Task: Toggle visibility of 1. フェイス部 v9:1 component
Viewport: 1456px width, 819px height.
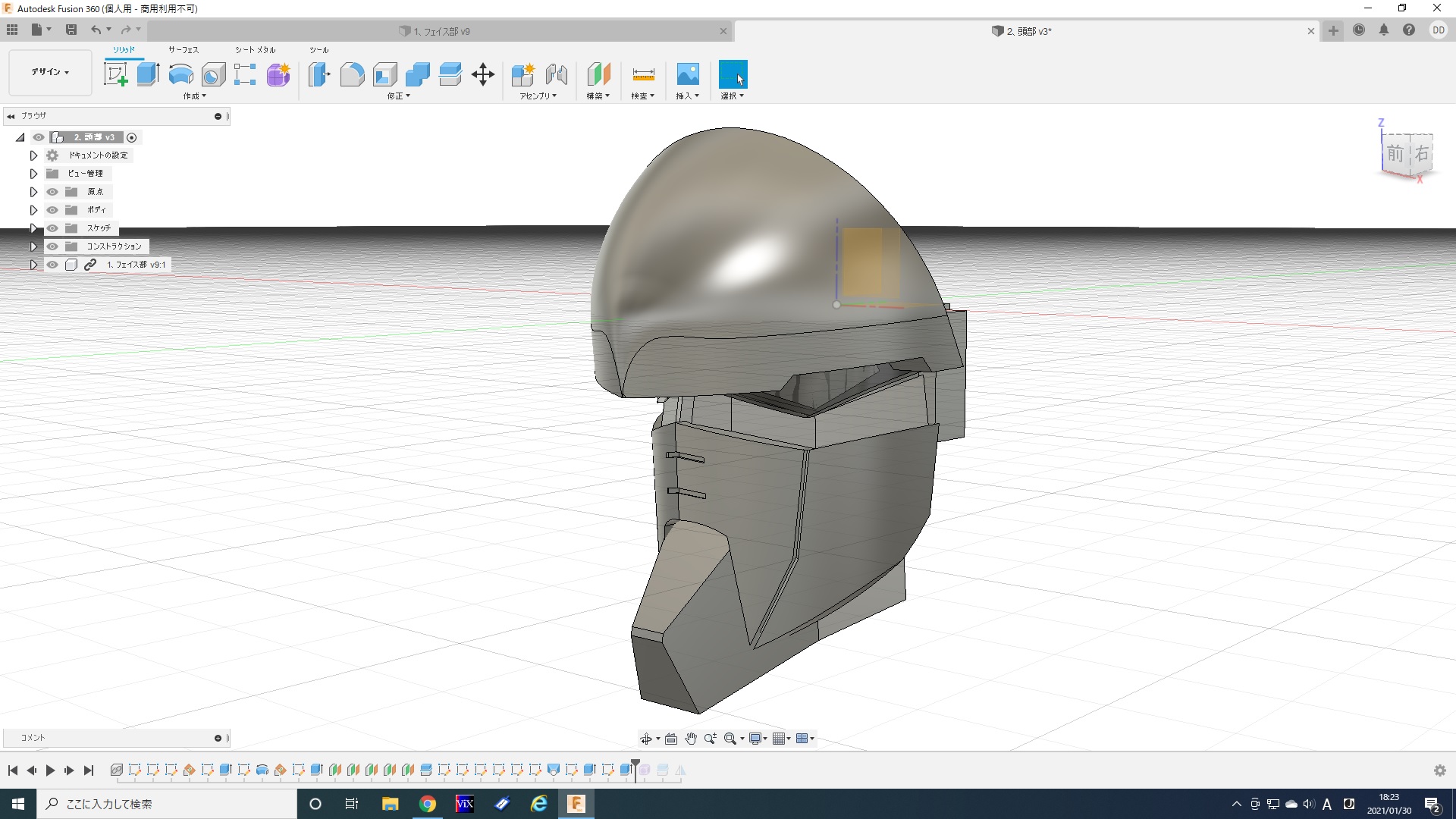Action: coord(52,265)
